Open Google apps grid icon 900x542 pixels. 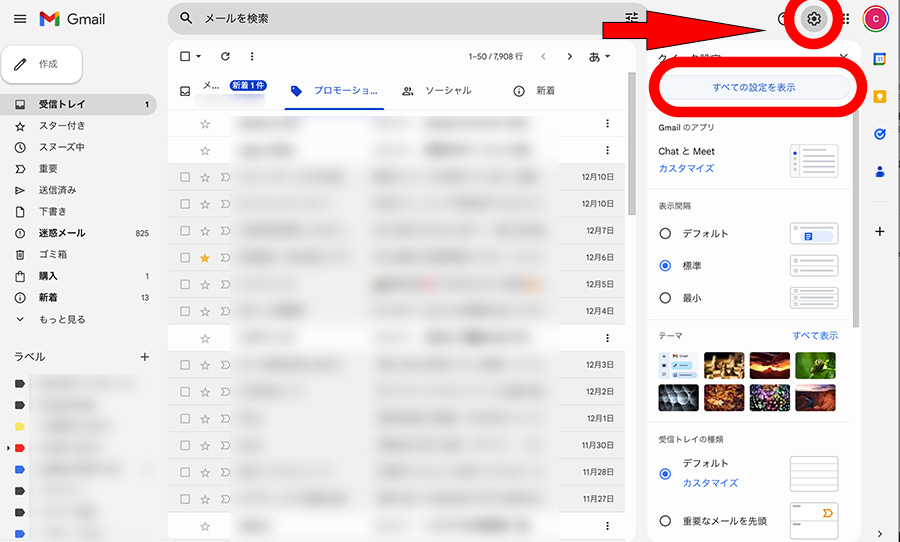click(x=845, y=19)
